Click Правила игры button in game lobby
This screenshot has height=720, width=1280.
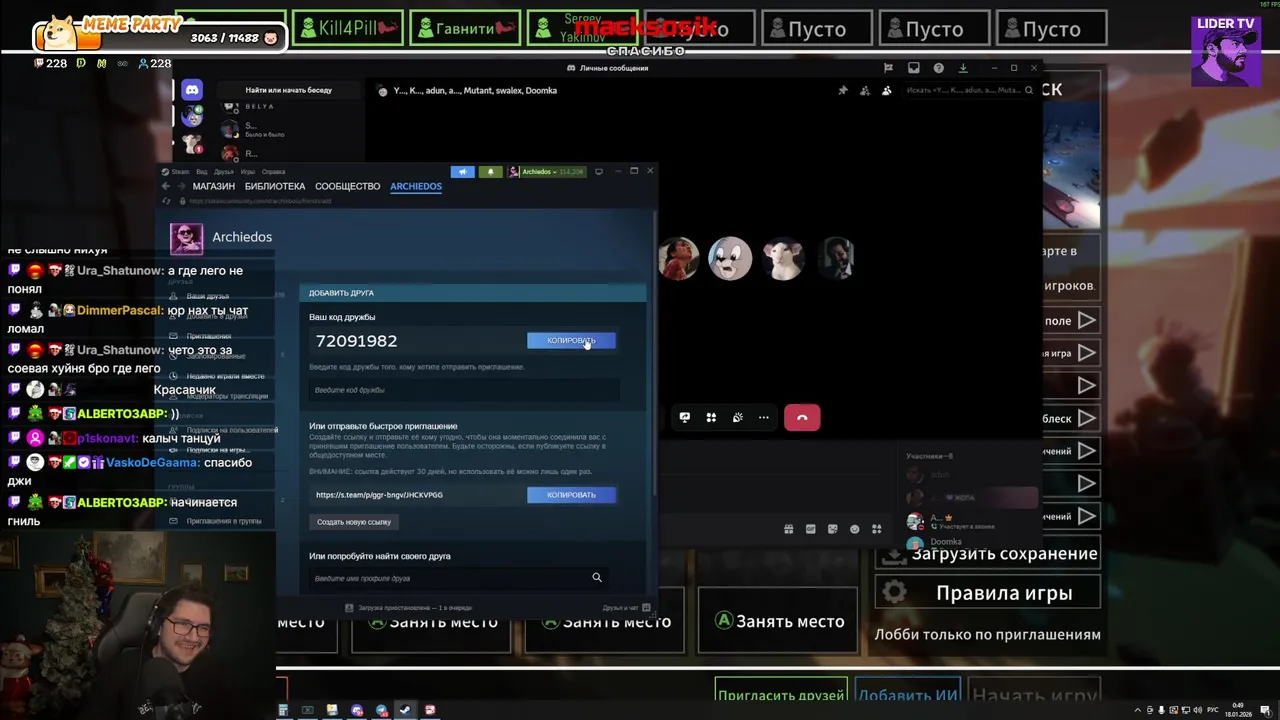(x=988, y=593)
